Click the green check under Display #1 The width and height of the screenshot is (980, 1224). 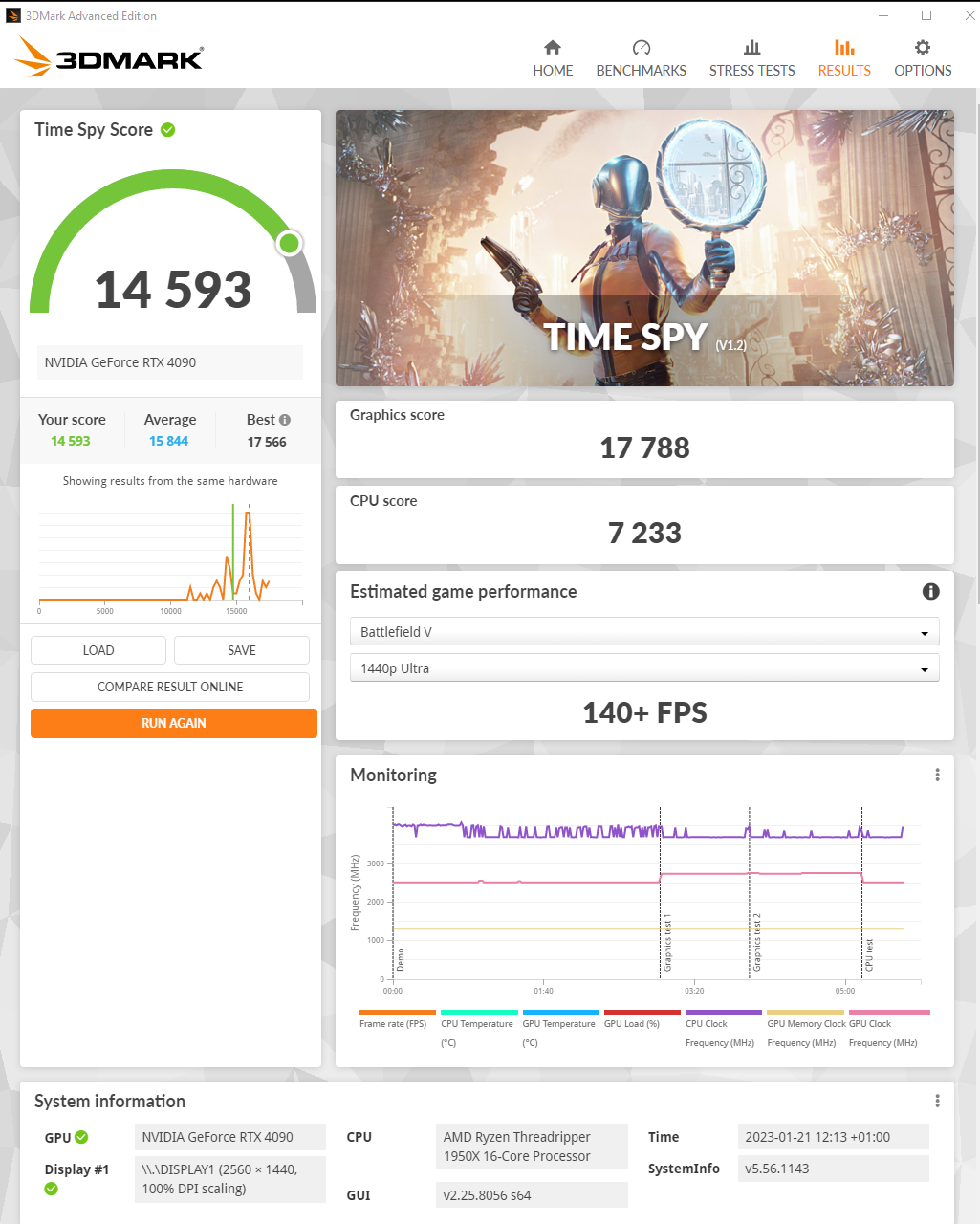52,1189
